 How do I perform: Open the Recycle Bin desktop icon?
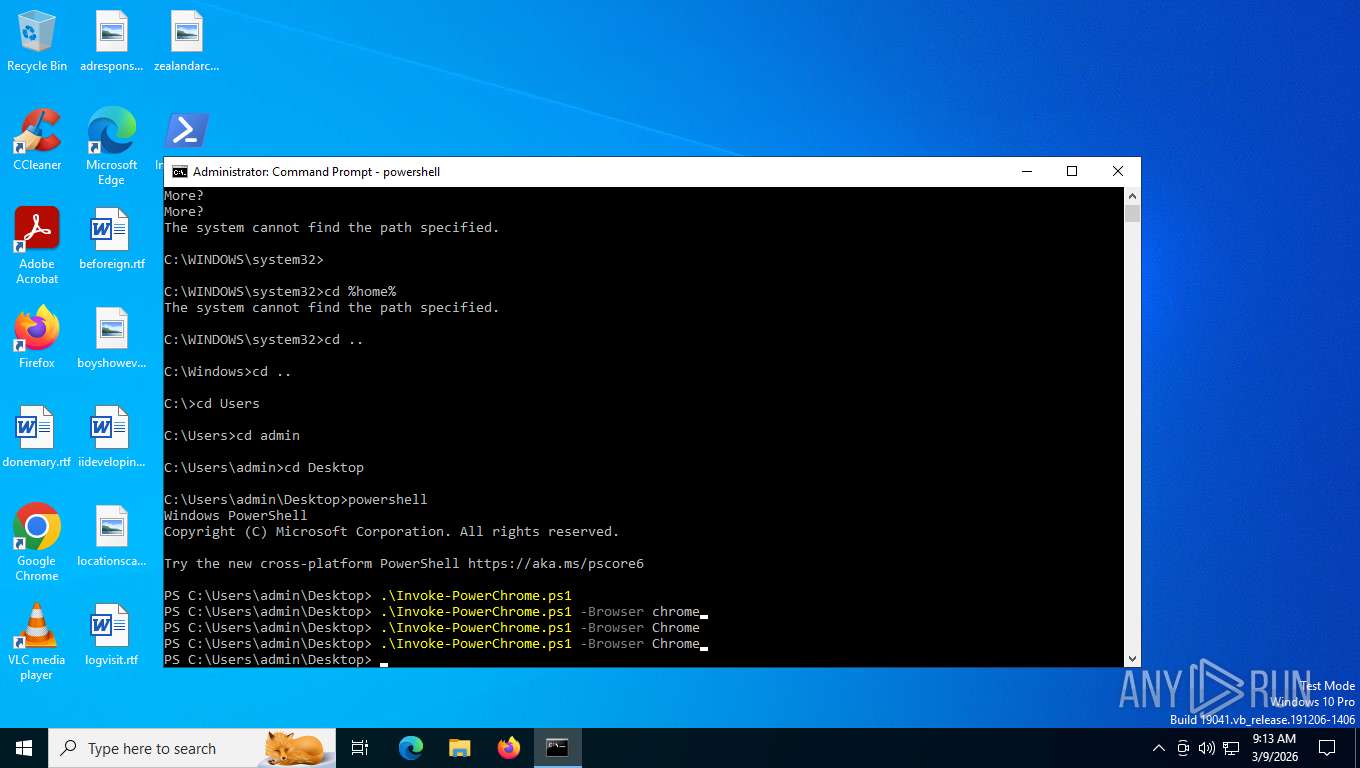pos(37,42)
